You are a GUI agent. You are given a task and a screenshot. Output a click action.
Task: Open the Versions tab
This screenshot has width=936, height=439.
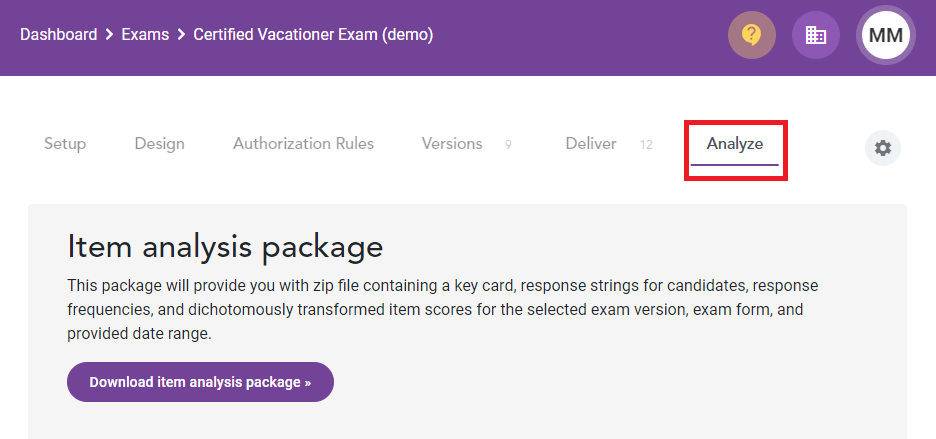coord(452,144)
